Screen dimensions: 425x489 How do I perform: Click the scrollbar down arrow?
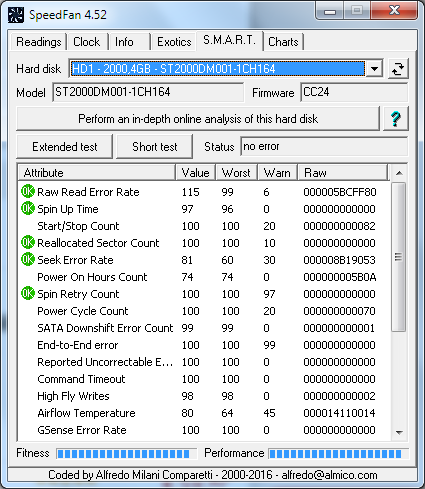coord(399,432)
